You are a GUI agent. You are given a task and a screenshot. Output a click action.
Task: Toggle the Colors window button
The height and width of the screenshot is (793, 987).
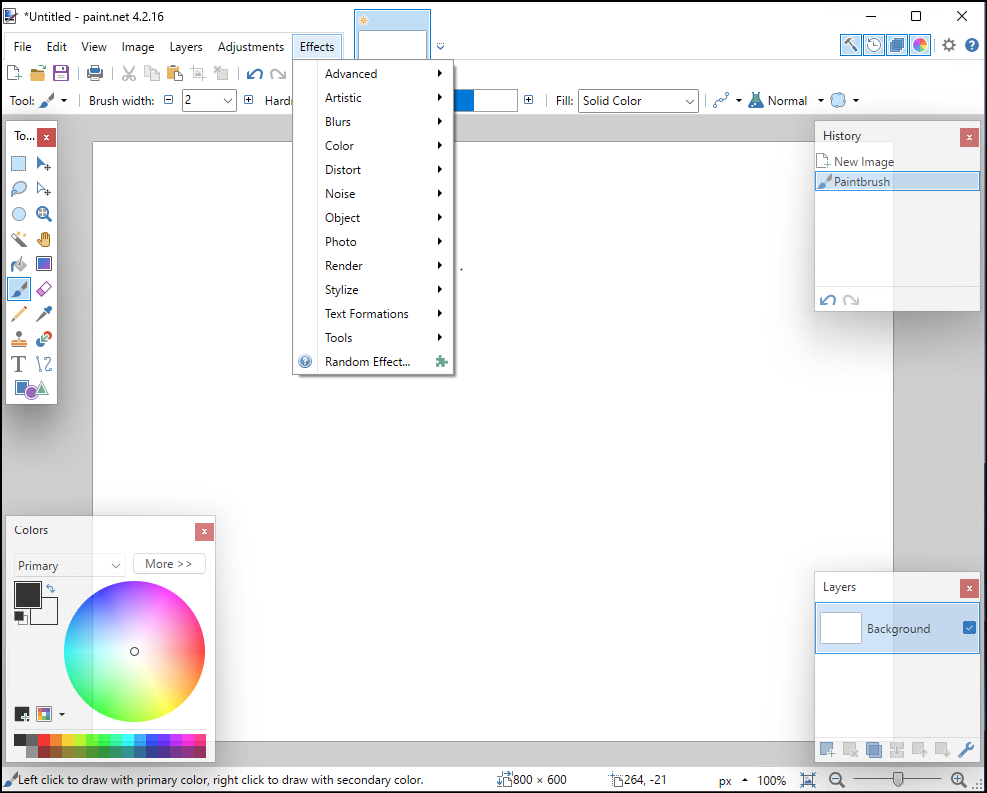coord(920,45)
